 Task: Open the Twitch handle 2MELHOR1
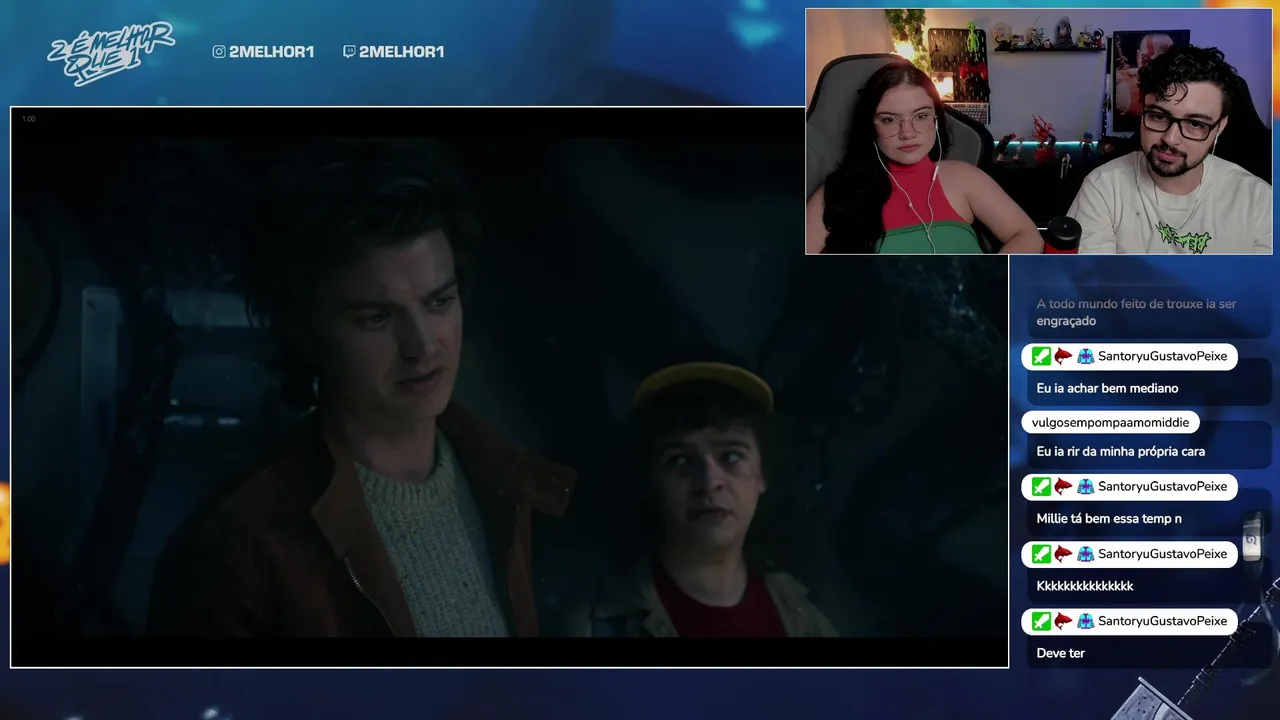tap(402, 52)
